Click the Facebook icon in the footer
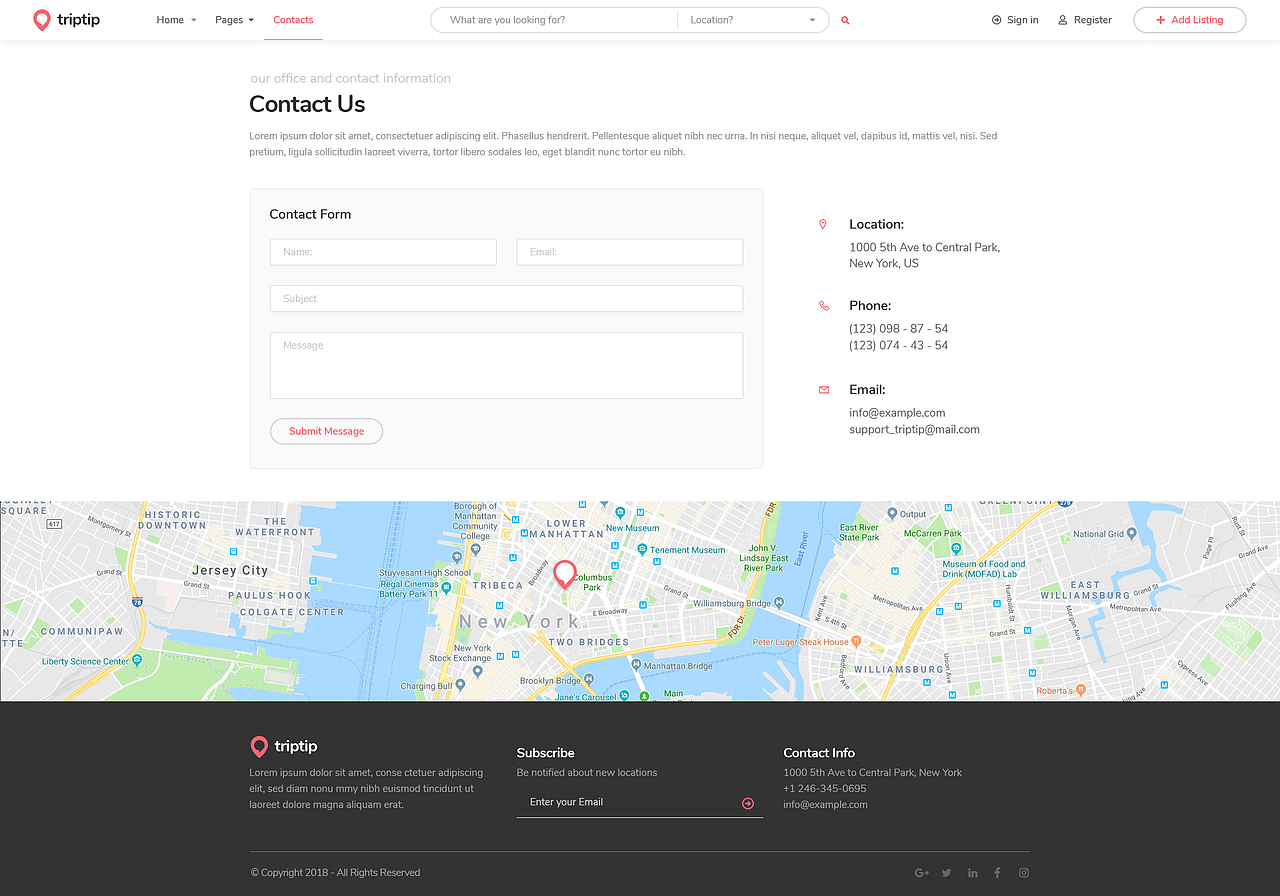The height and width of the screenshot is (896, 1280). pos(997,872)
